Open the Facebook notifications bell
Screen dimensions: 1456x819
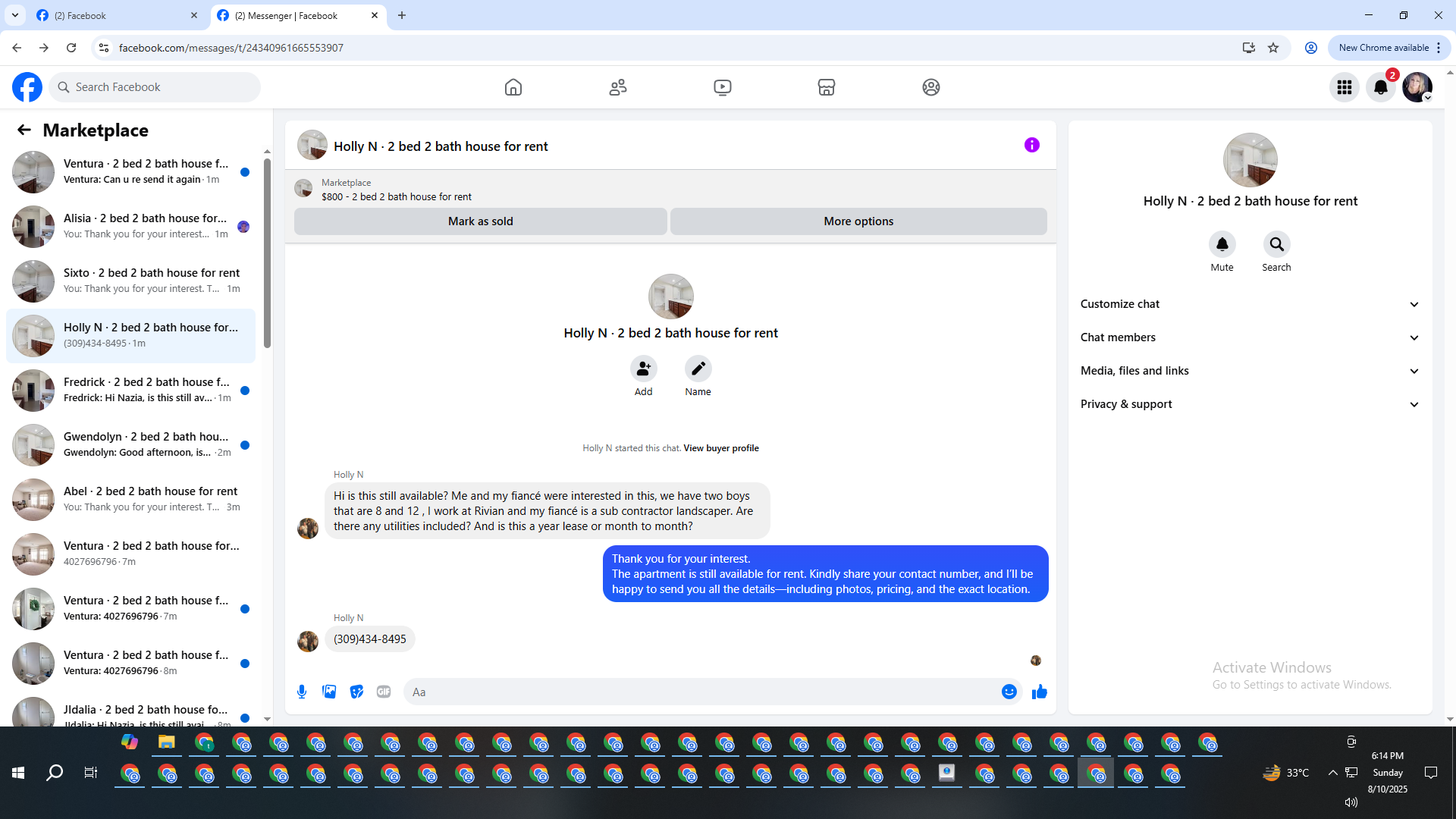click(x=1380, y=87)
